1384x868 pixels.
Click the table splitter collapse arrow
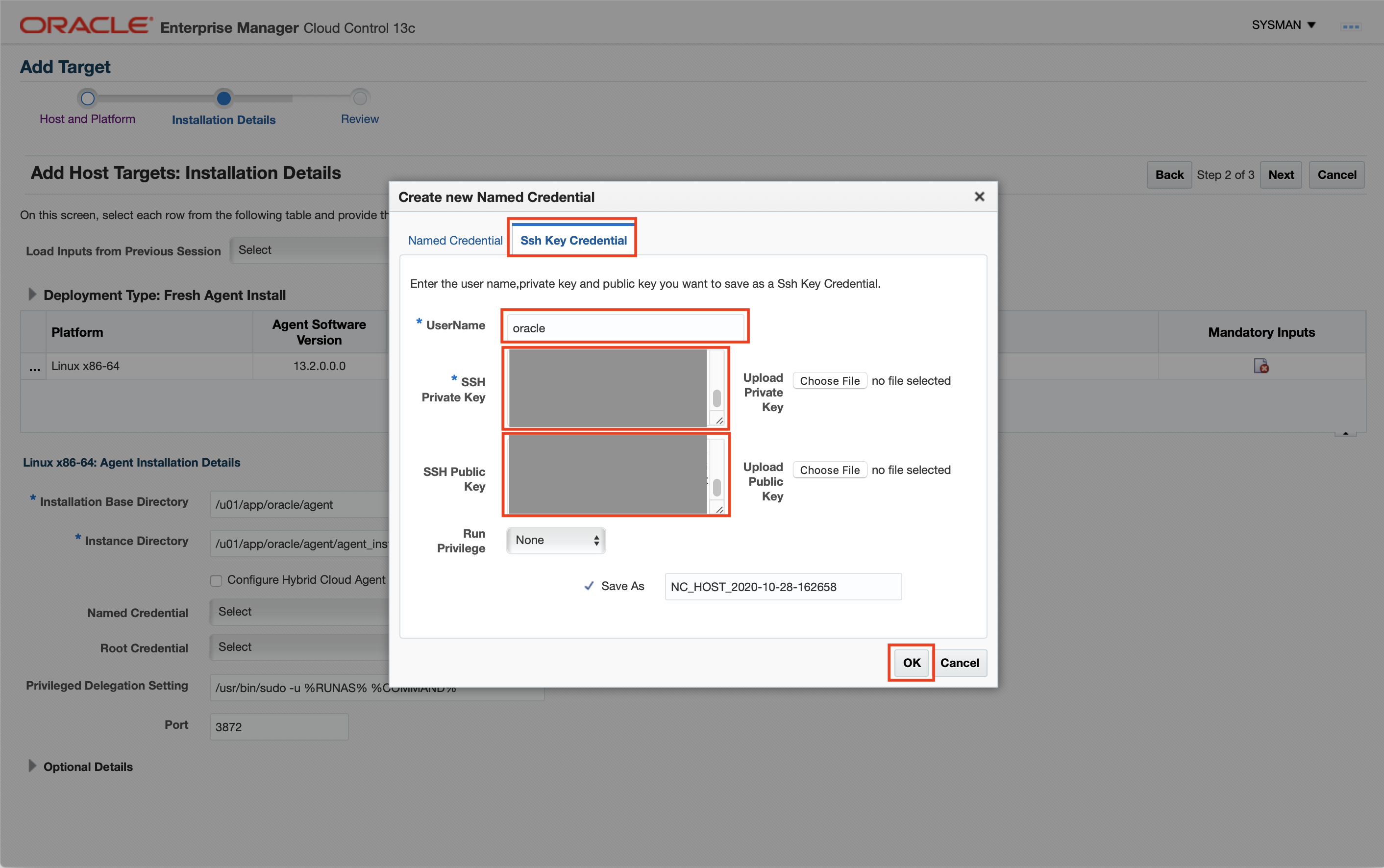coord(1345,433)
